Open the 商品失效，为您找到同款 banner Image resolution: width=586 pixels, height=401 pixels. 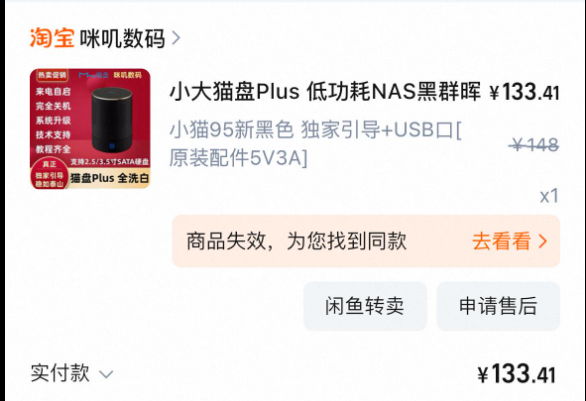(x=366, y=241)
